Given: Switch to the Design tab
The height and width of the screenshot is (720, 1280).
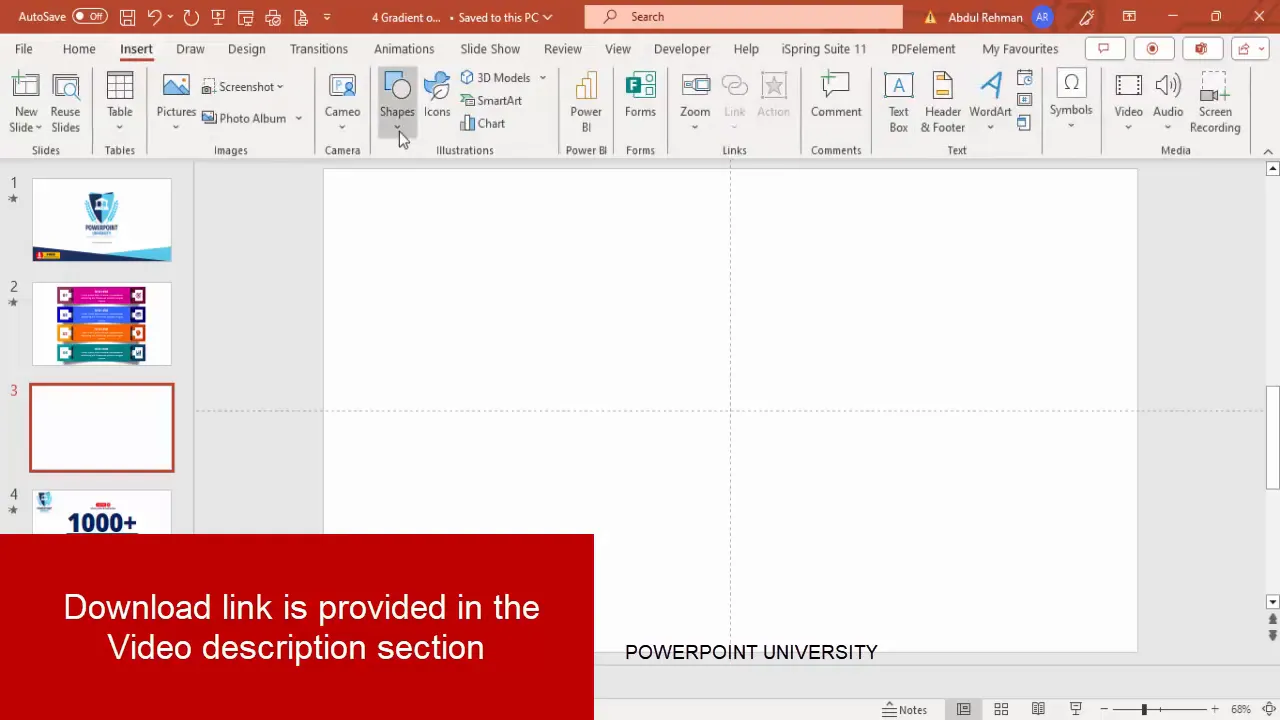Looking at the screenshot, I should (246, 49).
